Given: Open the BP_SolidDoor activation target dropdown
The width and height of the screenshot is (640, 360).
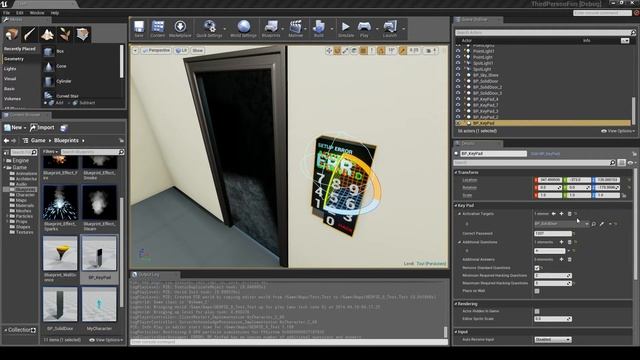Looking at the screenshot, I should pos(562,224).
